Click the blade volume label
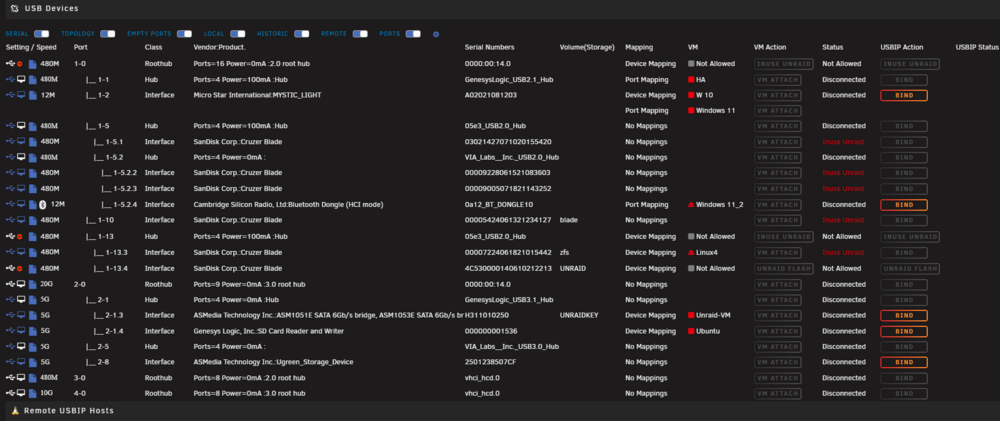Viewport: 1000px width, 421px height. [568, 220]
